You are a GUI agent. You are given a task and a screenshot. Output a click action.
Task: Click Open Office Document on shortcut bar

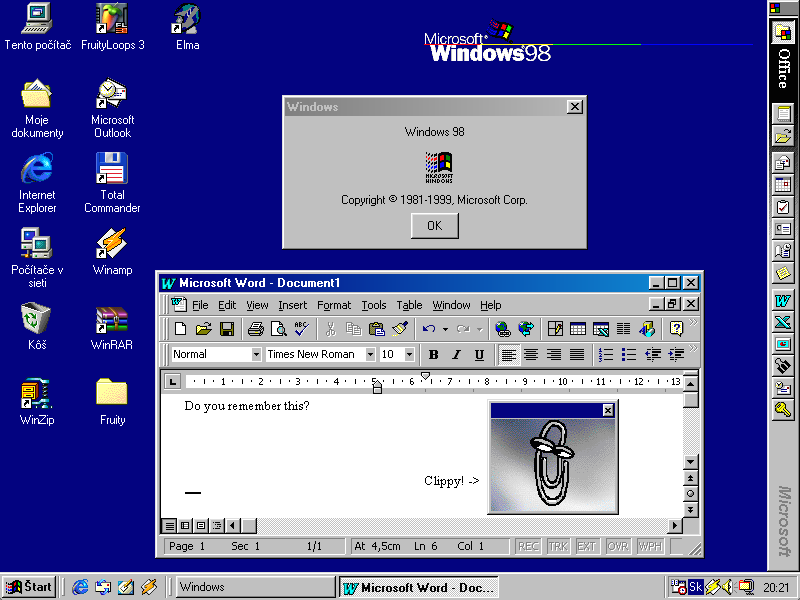783,136
